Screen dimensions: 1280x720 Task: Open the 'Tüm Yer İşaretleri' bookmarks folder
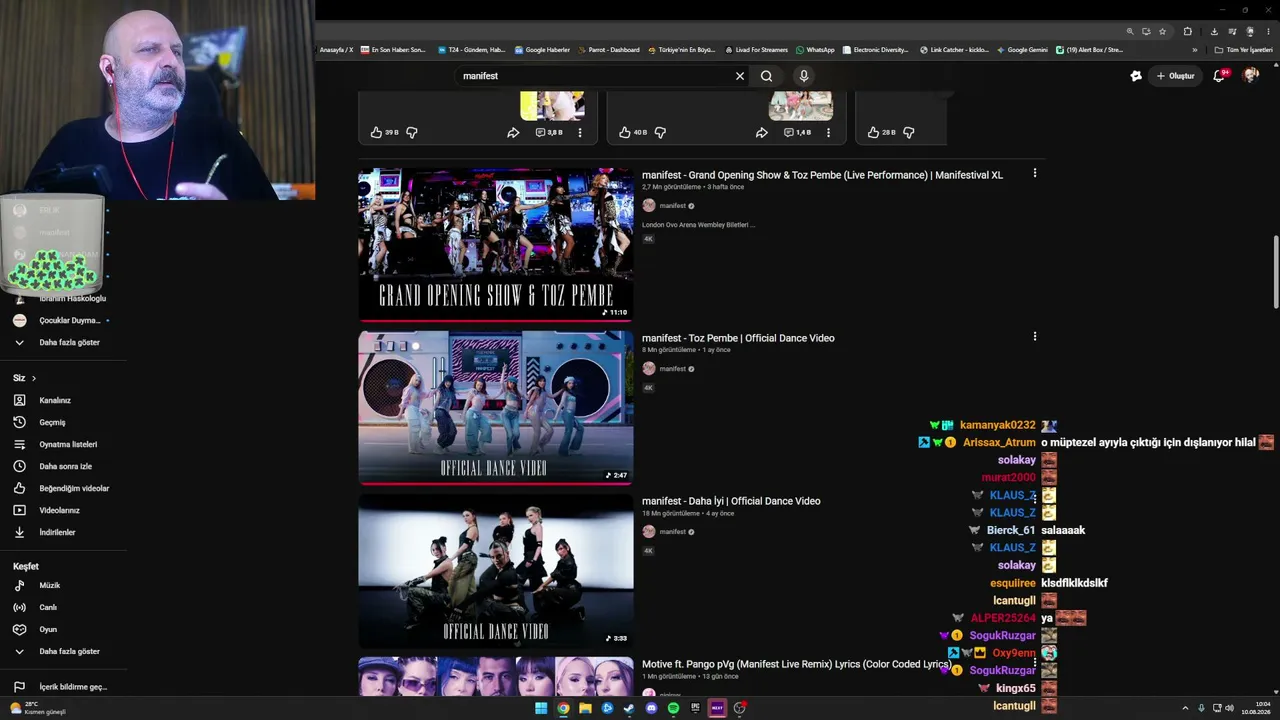(1243, 50)
